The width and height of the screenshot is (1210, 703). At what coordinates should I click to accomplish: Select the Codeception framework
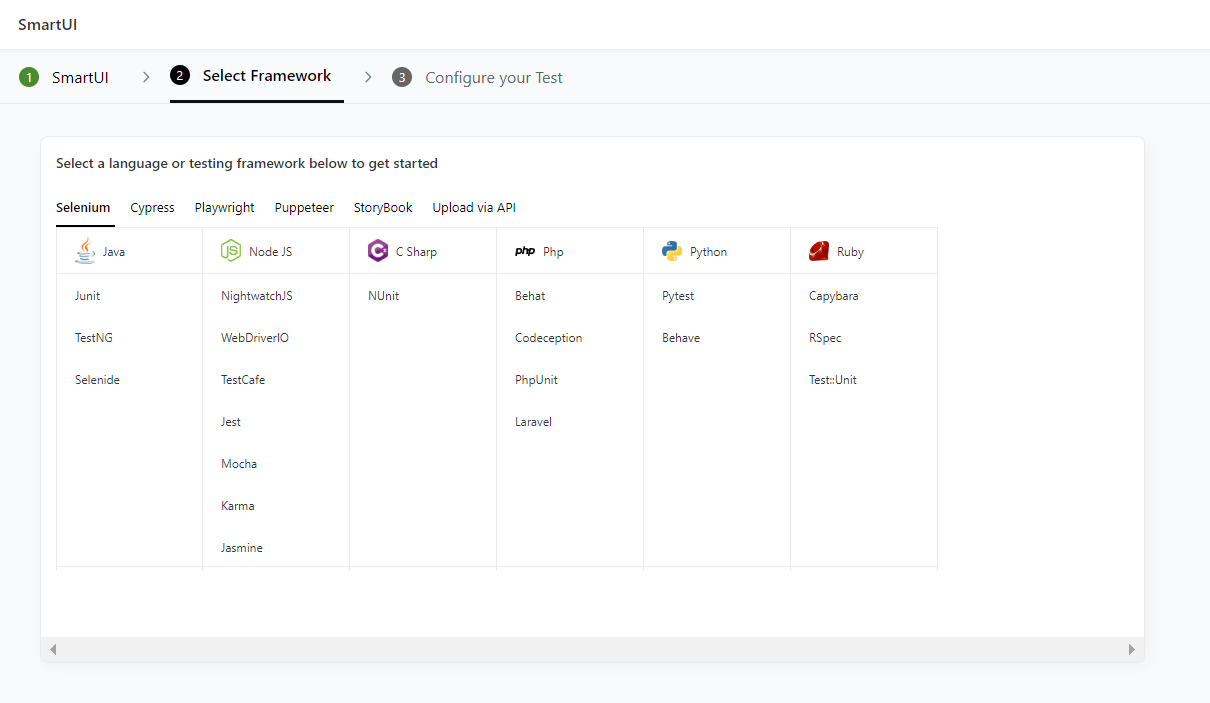(x=549, y=338)
